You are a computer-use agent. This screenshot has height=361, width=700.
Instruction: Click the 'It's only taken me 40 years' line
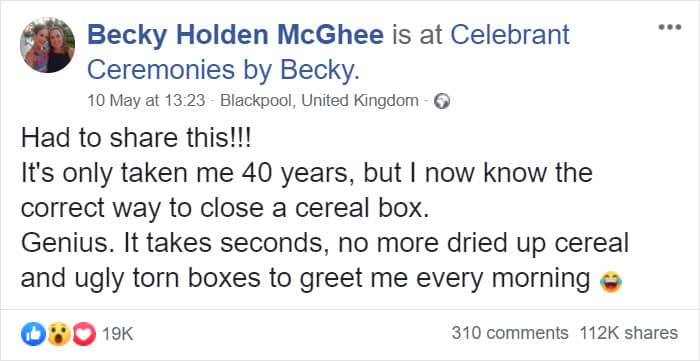306,174
